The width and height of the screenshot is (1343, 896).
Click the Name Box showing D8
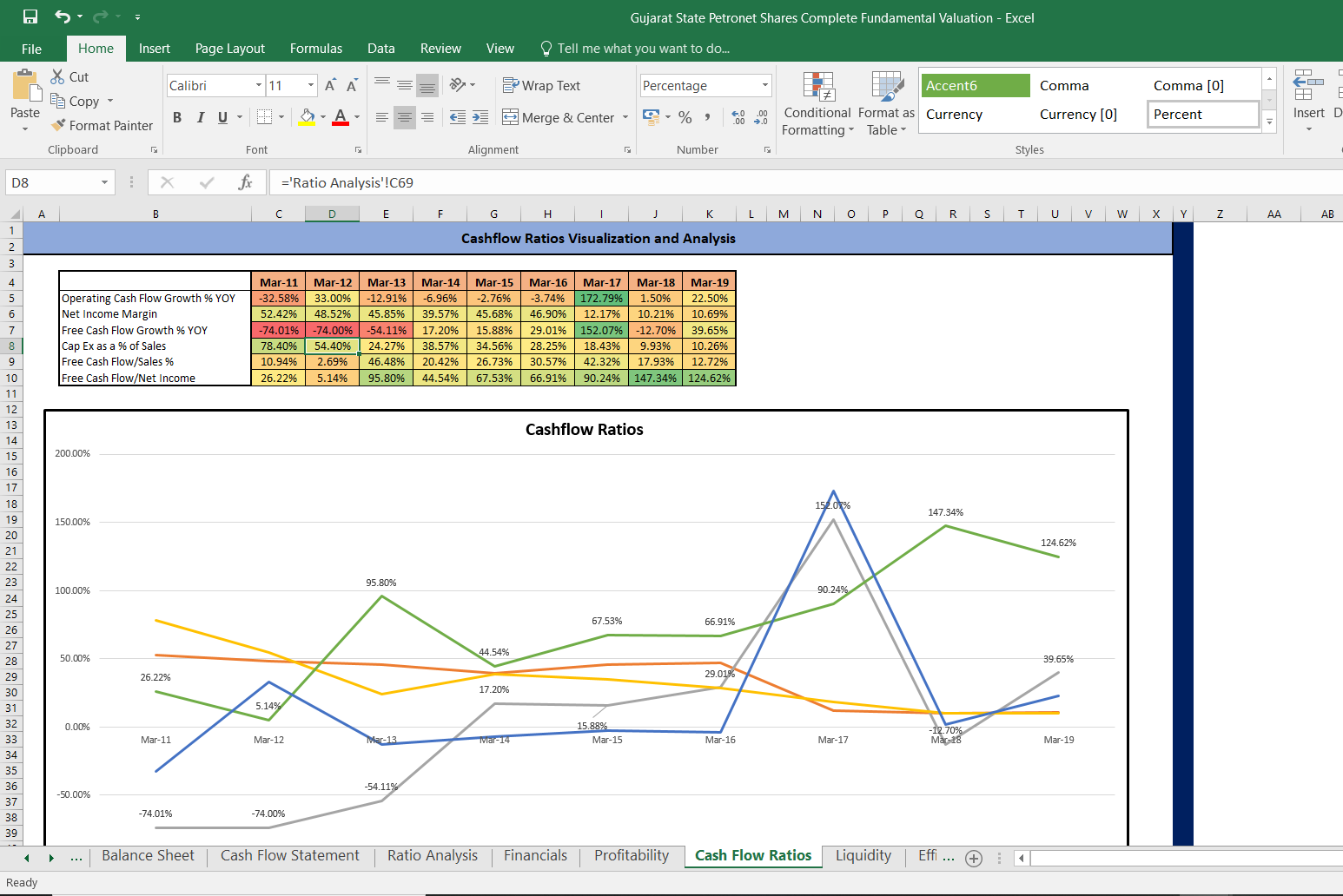click(50, 182)
